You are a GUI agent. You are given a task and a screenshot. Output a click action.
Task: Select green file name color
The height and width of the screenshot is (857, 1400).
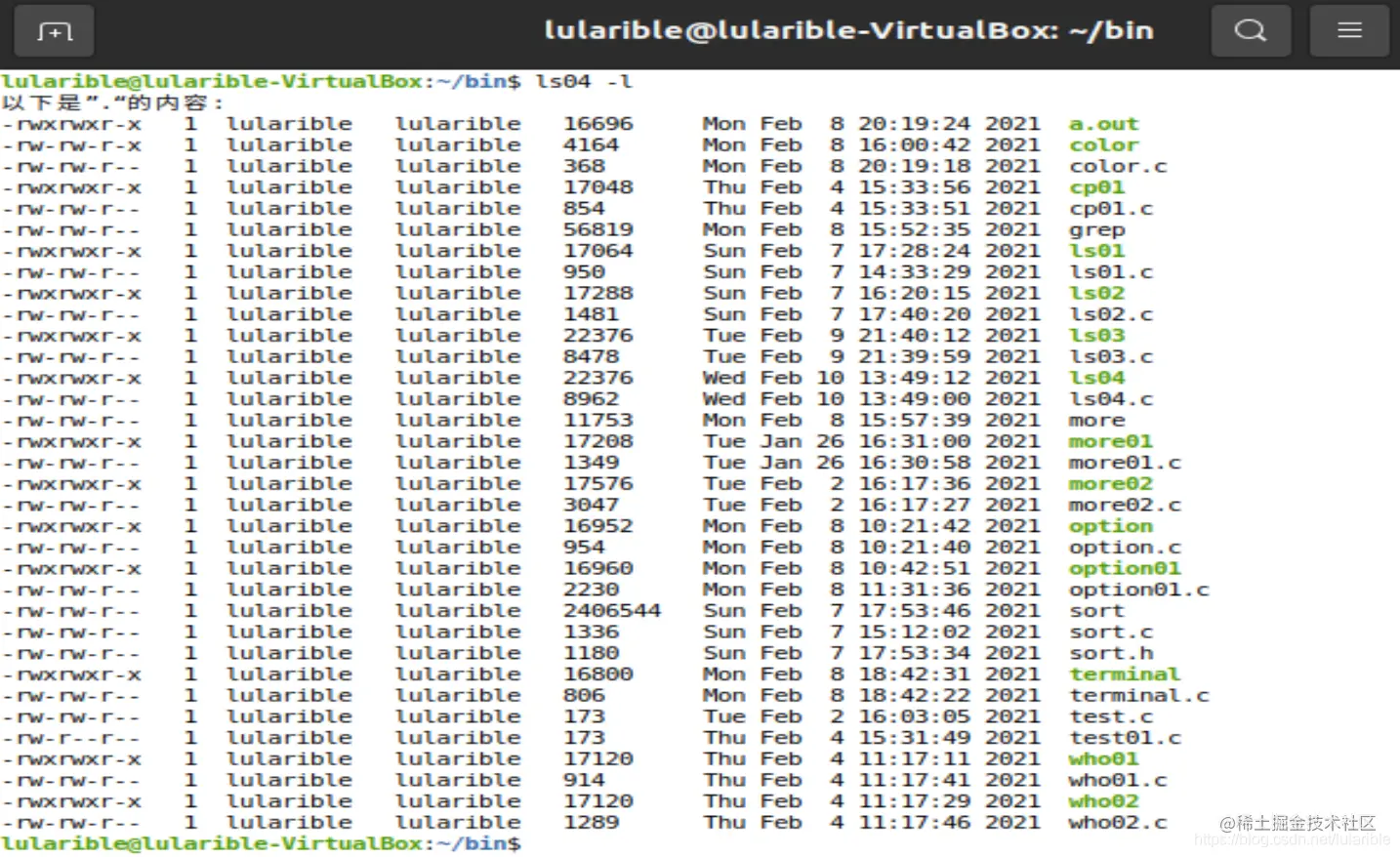[1103, 145]
